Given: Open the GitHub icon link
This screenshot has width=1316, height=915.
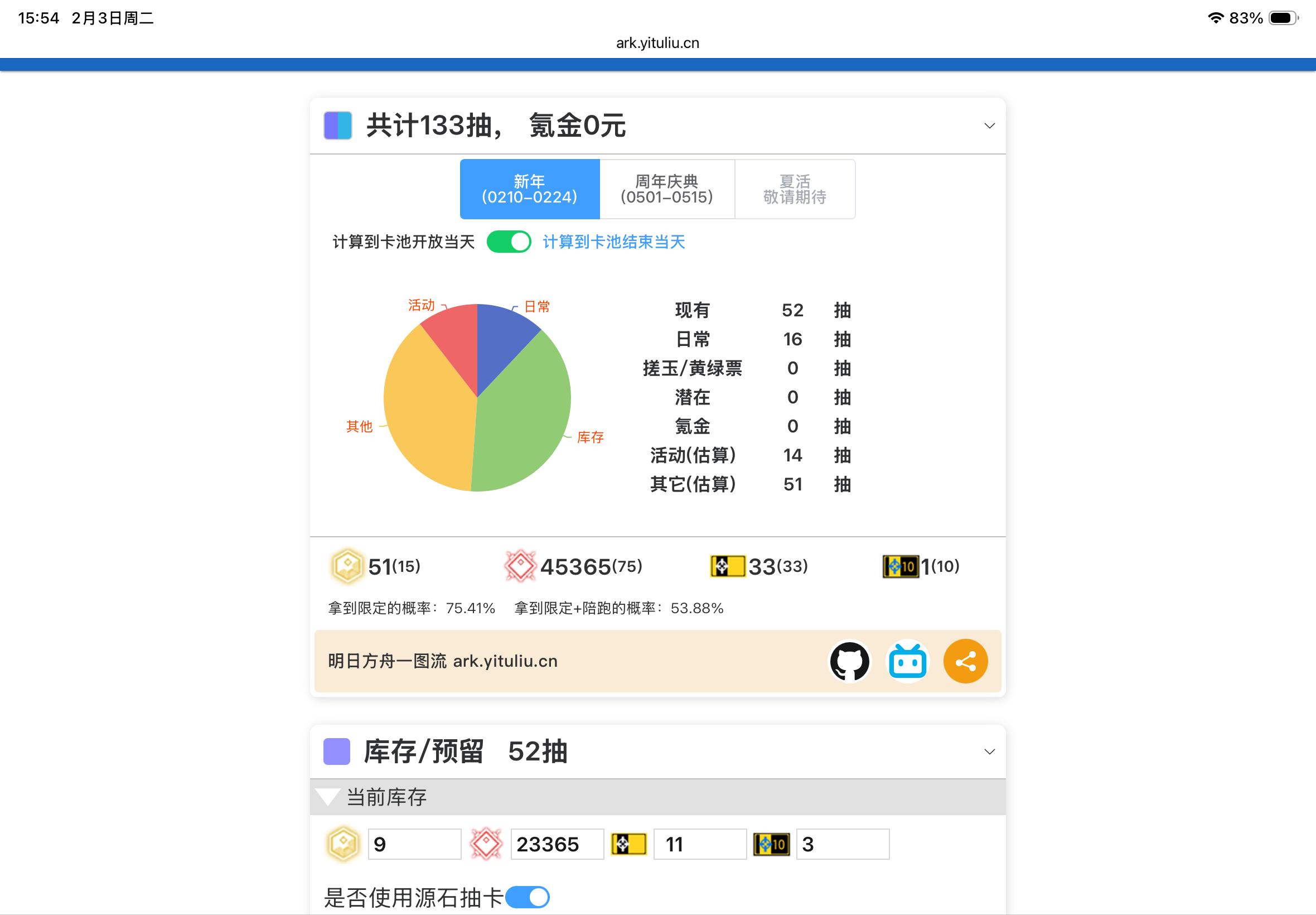Looking at the screenshot, I should [849, 661].
